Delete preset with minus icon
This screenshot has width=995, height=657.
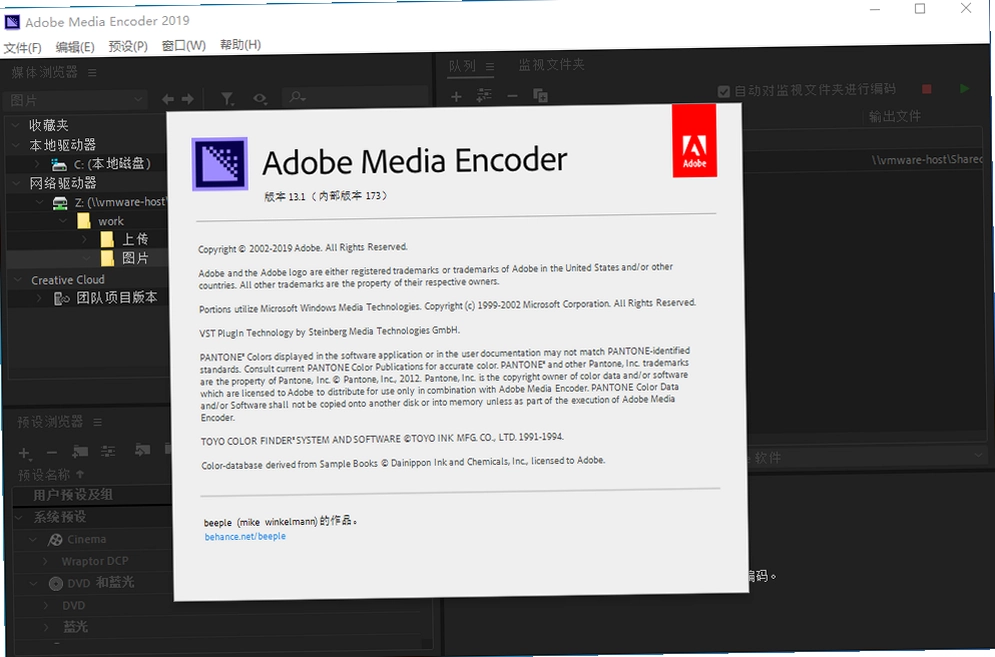pyautogui.click(x=52, y=453)
